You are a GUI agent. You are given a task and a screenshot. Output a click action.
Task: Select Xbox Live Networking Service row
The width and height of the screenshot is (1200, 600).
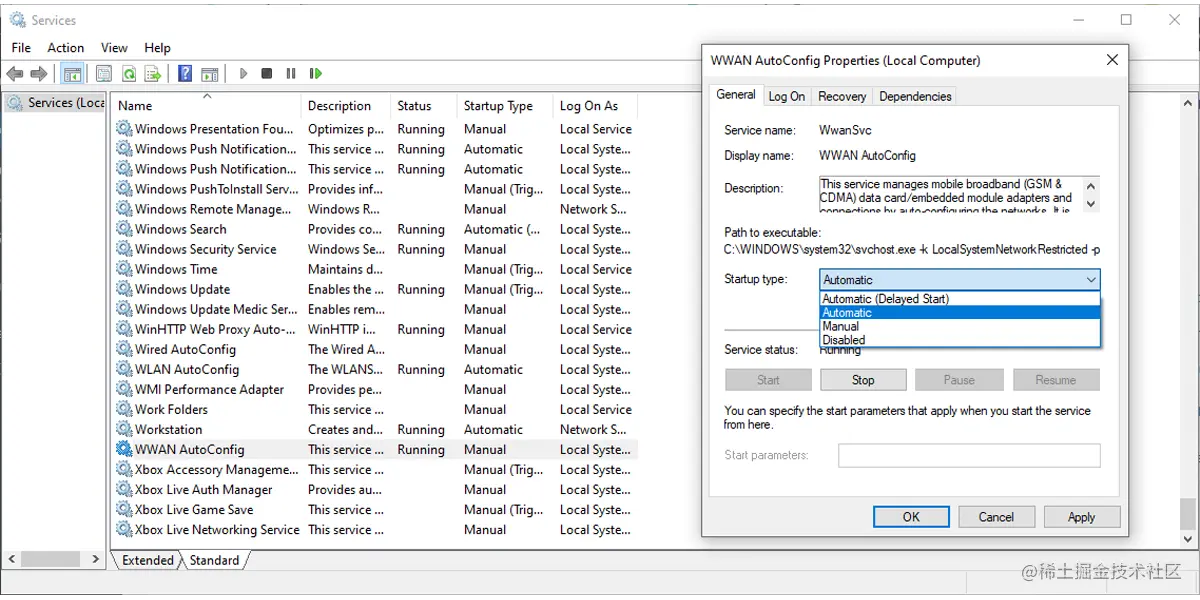tap(375, 529)
